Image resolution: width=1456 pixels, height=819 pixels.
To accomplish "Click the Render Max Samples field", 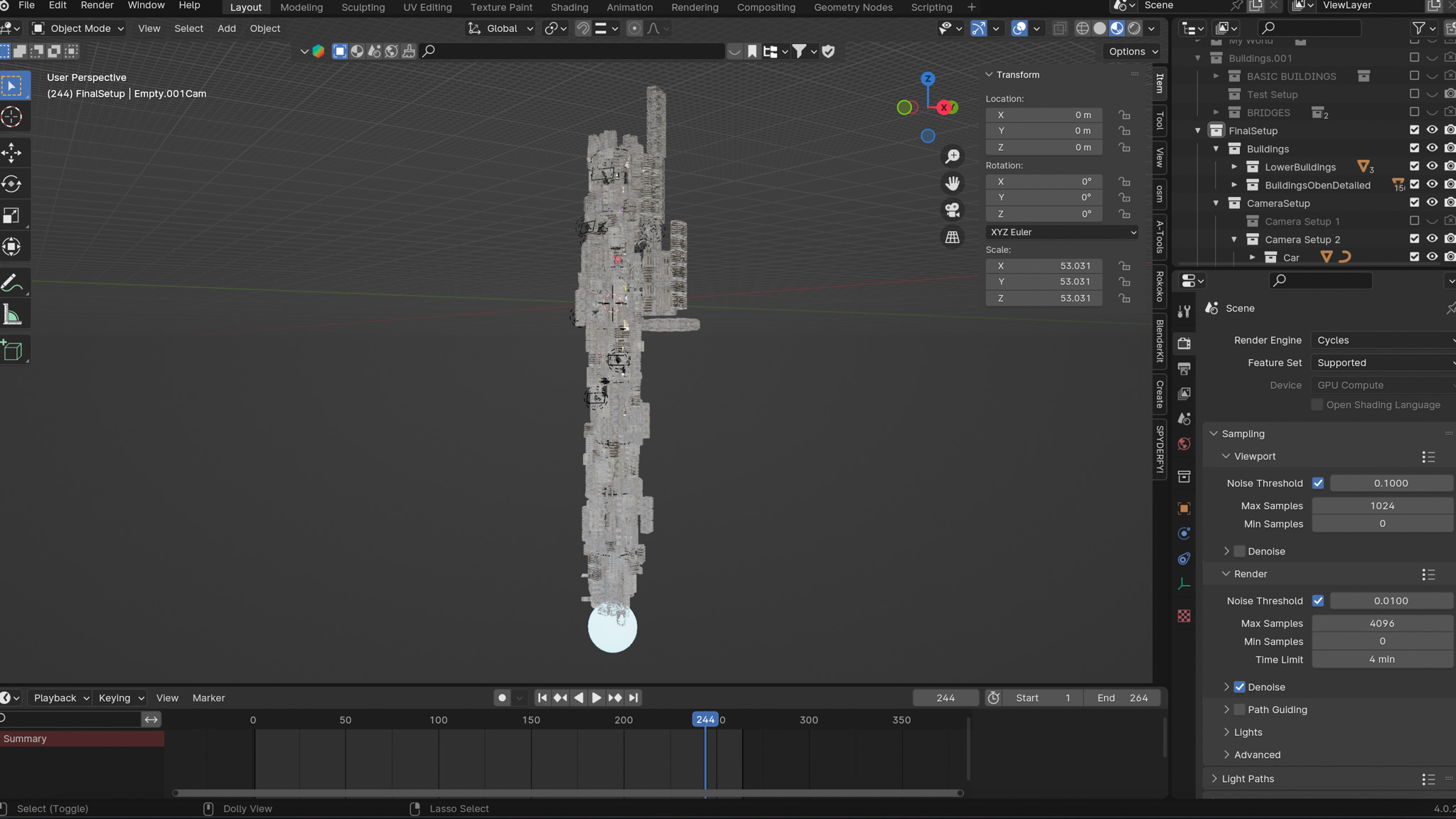I will click(1382, 623).
